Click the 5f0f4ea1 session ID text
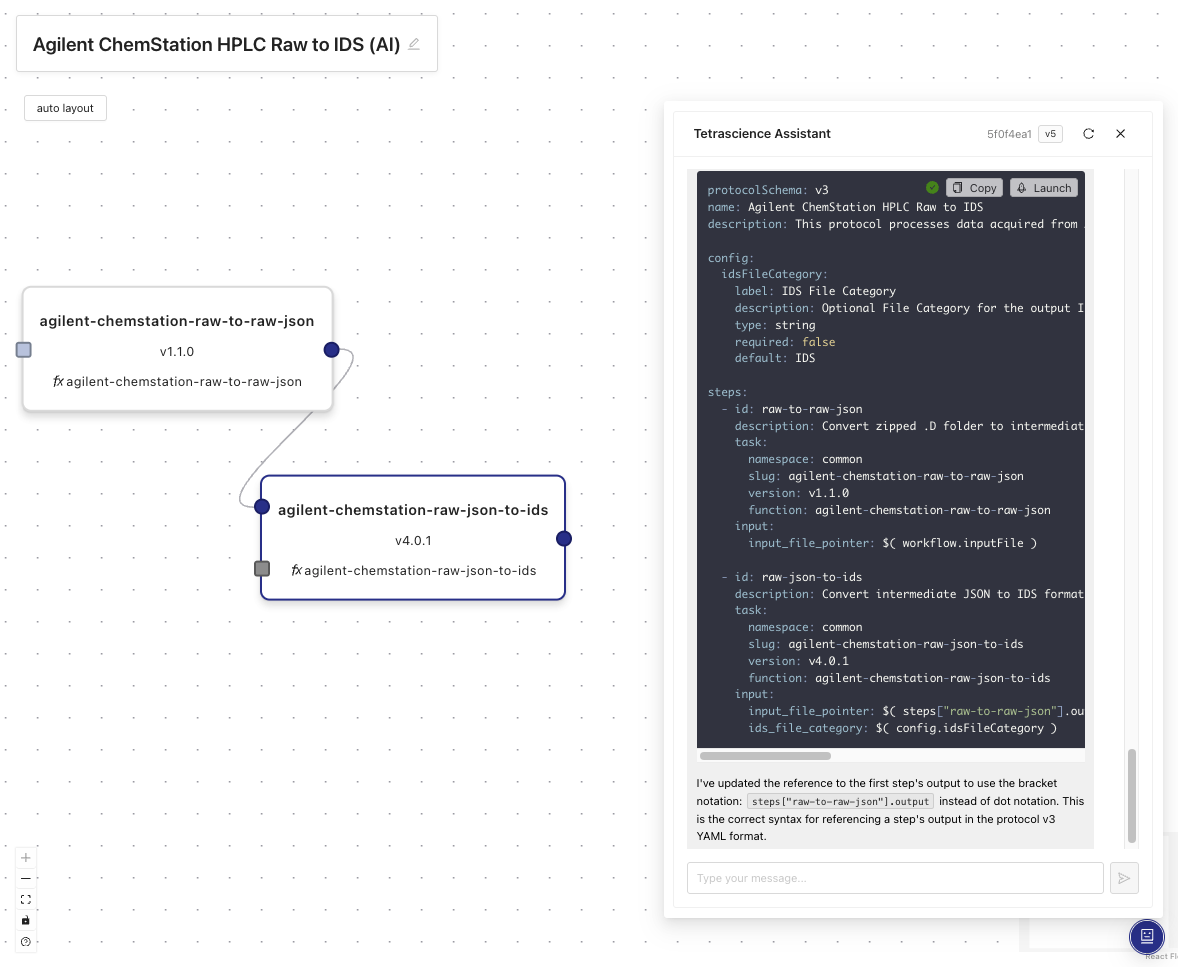Viewport: 1178px width, 967px height. [x=1009, y=134]
